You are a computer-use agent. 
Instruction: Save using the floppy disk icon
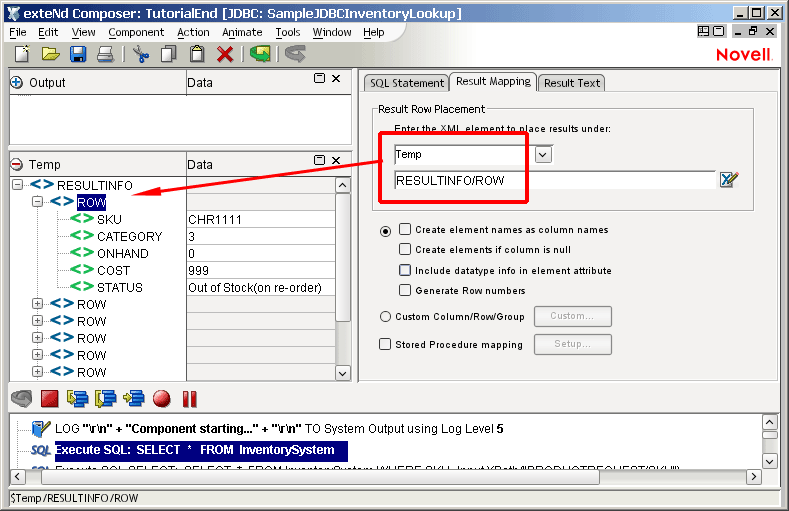pos(78,54)
